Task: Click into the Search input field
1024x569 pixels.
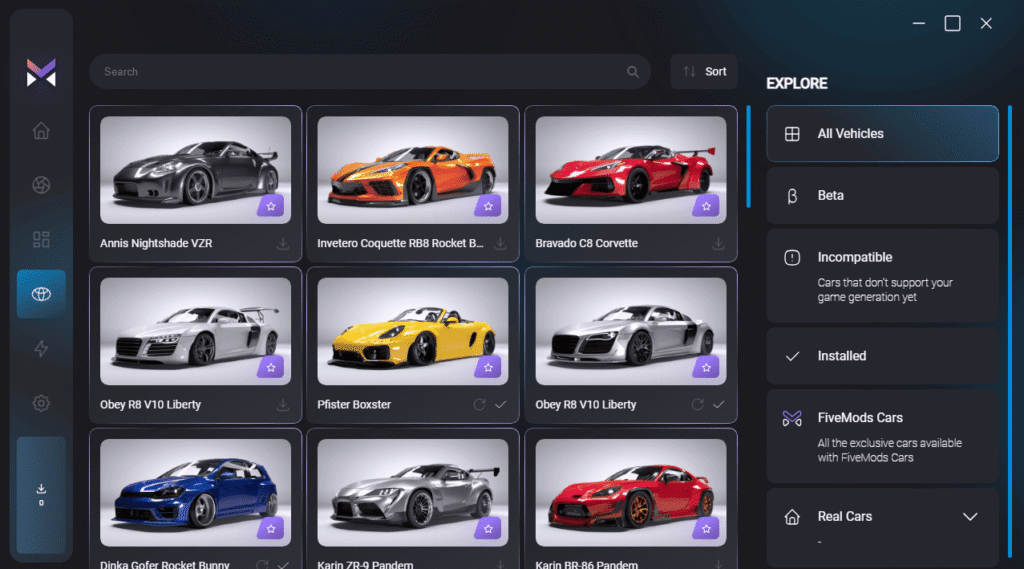Action: point(370,72)
